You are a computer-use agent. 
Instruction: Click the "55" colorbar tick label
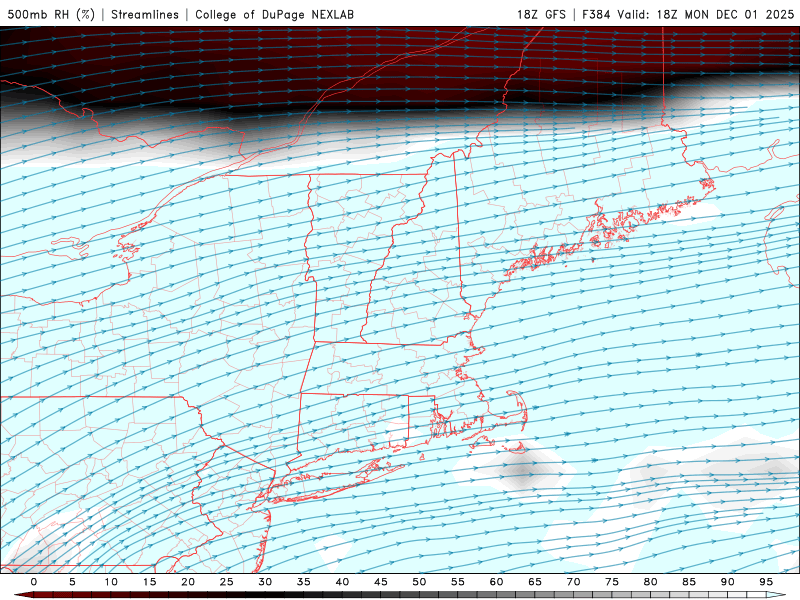pos(458,582)
